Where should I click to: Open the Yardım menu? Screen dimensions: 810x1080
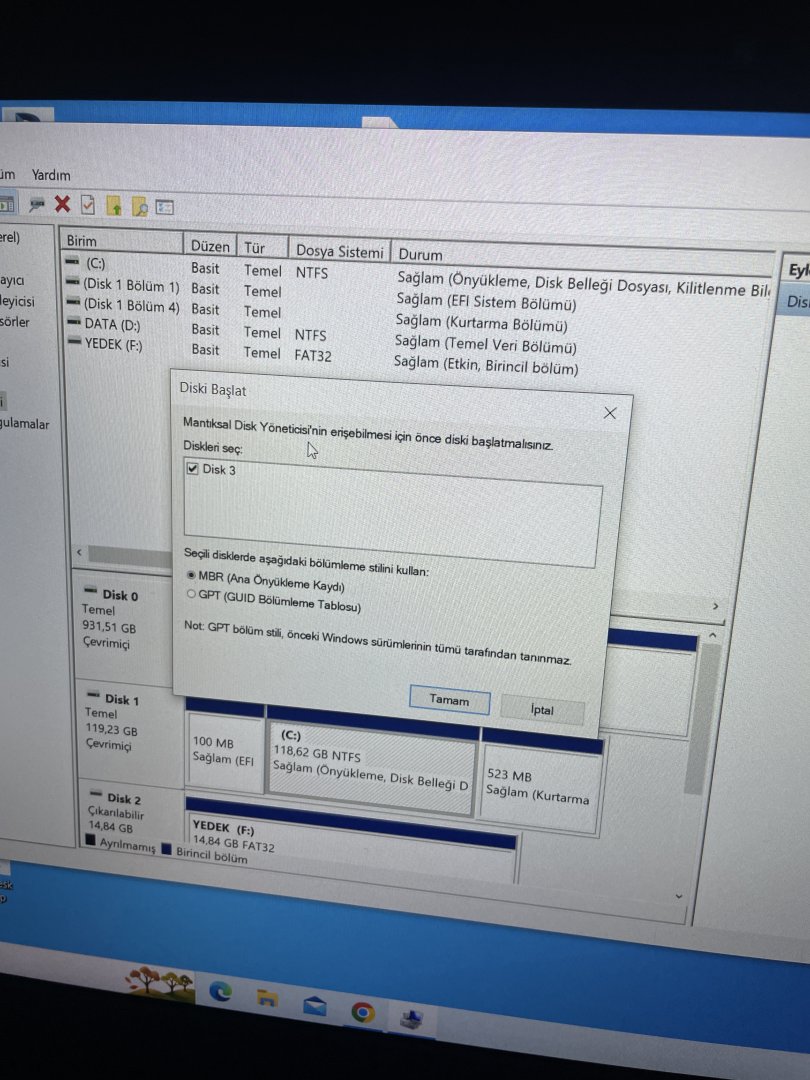[51, 175]
